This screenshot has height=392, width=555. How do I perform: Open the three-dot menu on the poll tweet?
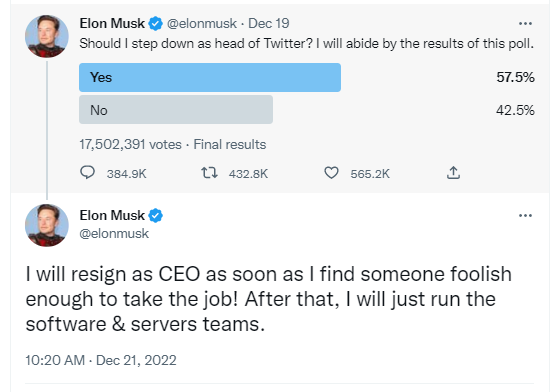coord(525,24)
